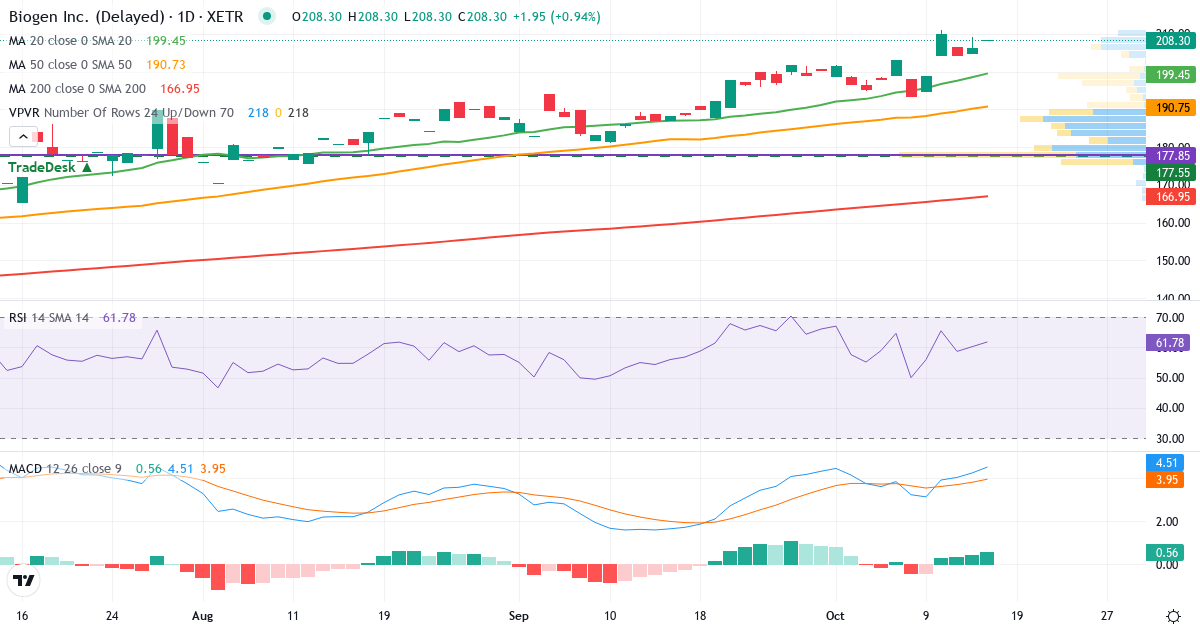Select the VPVR indicator legend

121,112
